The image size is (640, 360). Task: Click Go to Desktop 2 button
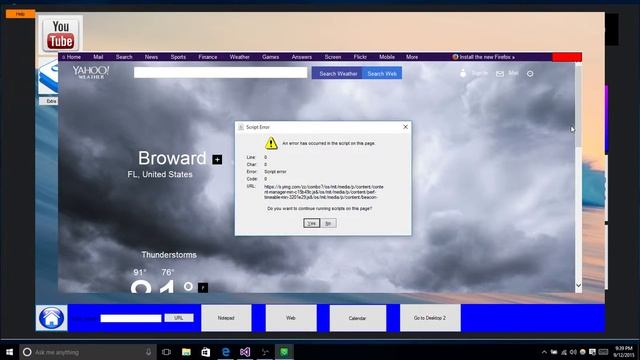(430, 318)
